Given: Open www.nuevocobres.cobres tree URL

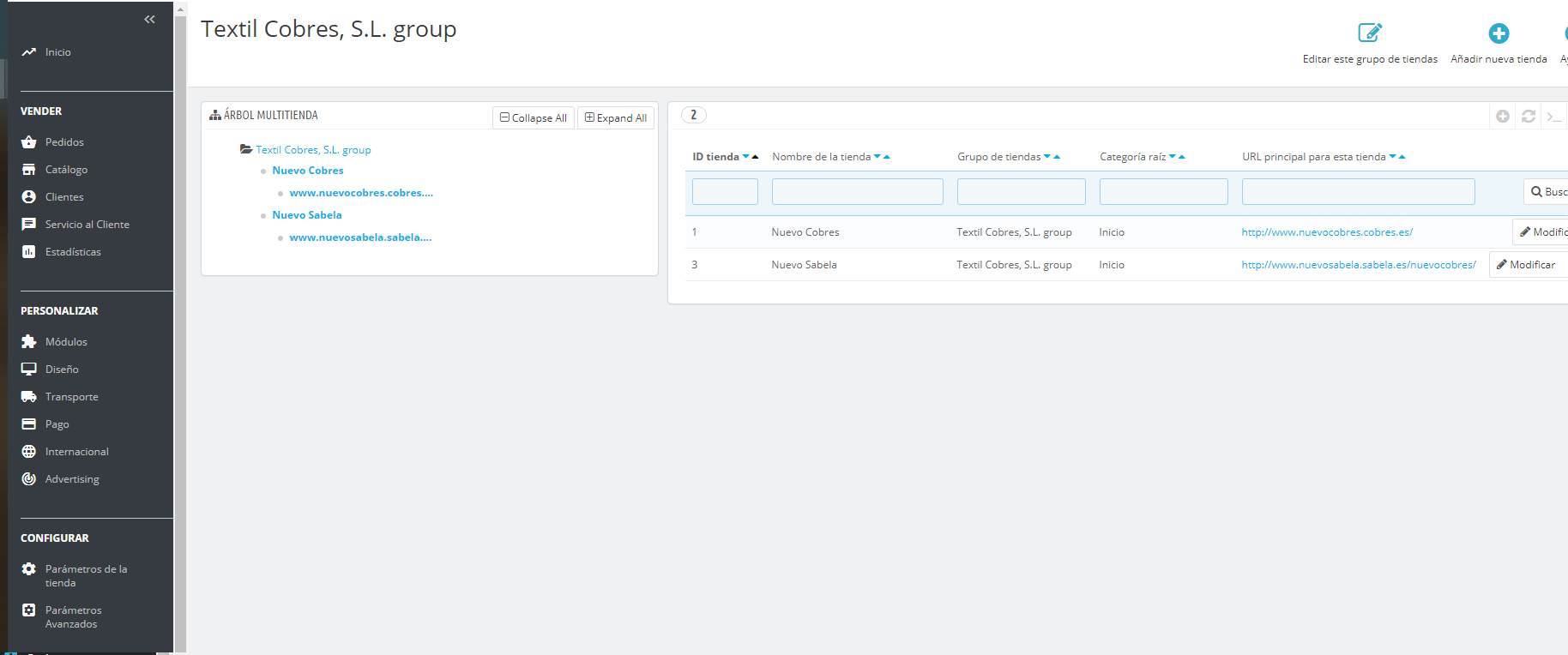Looking at the screenshot, I should (361, 193).
